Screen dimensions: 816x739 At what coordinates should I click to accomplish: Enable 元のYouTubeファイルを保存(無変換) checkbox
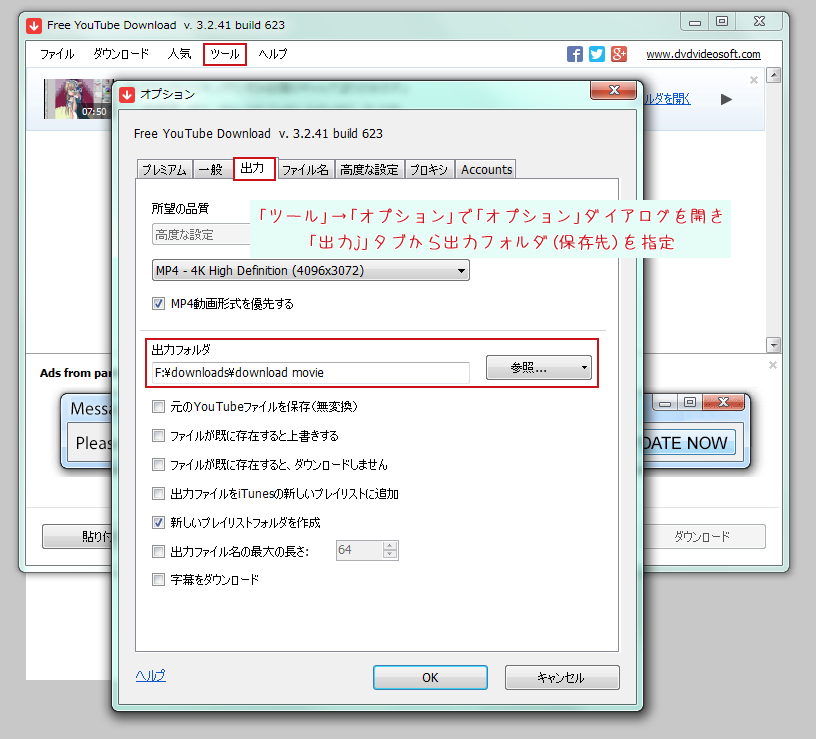tap(158, 406)
